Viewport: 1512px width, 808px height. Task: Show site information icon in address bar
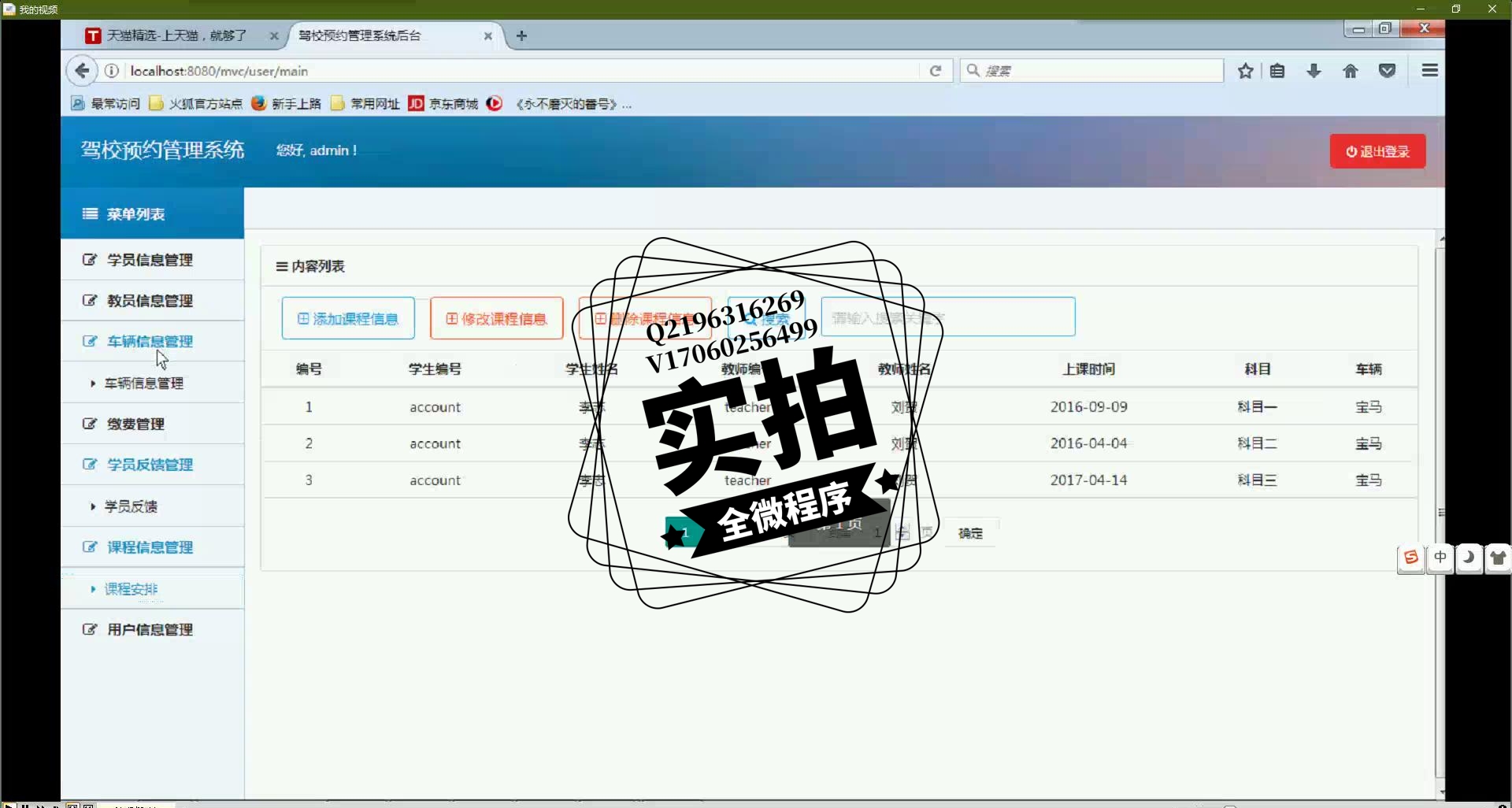pos(112,71)
